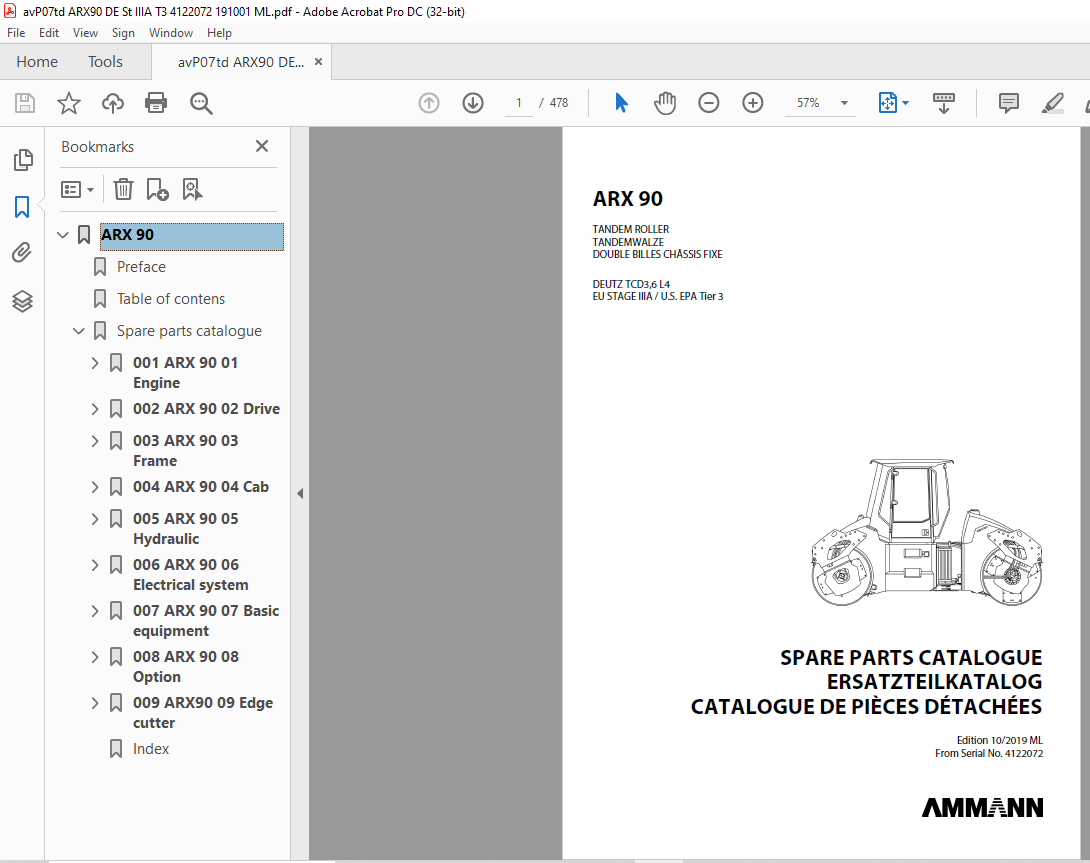Jump to 006 Electrical system bookmark

pyautogui.click(x=190, y=574)
